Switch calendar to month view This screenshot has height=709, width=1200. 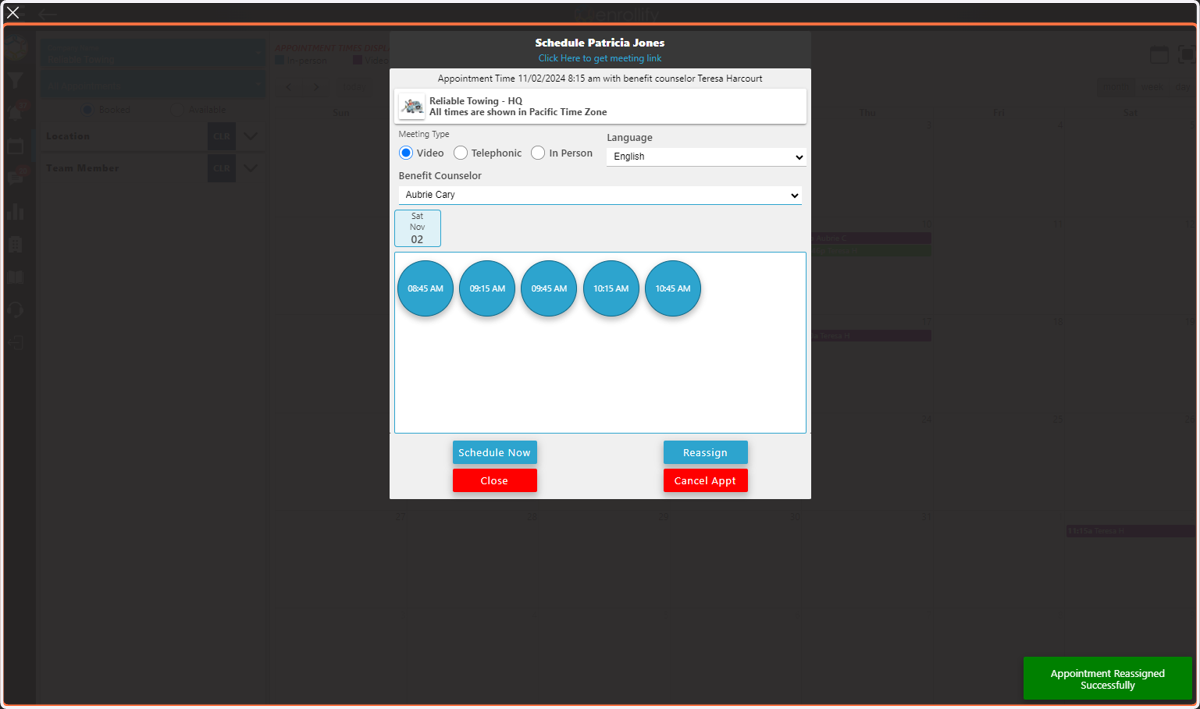(x=1117, y=88)
